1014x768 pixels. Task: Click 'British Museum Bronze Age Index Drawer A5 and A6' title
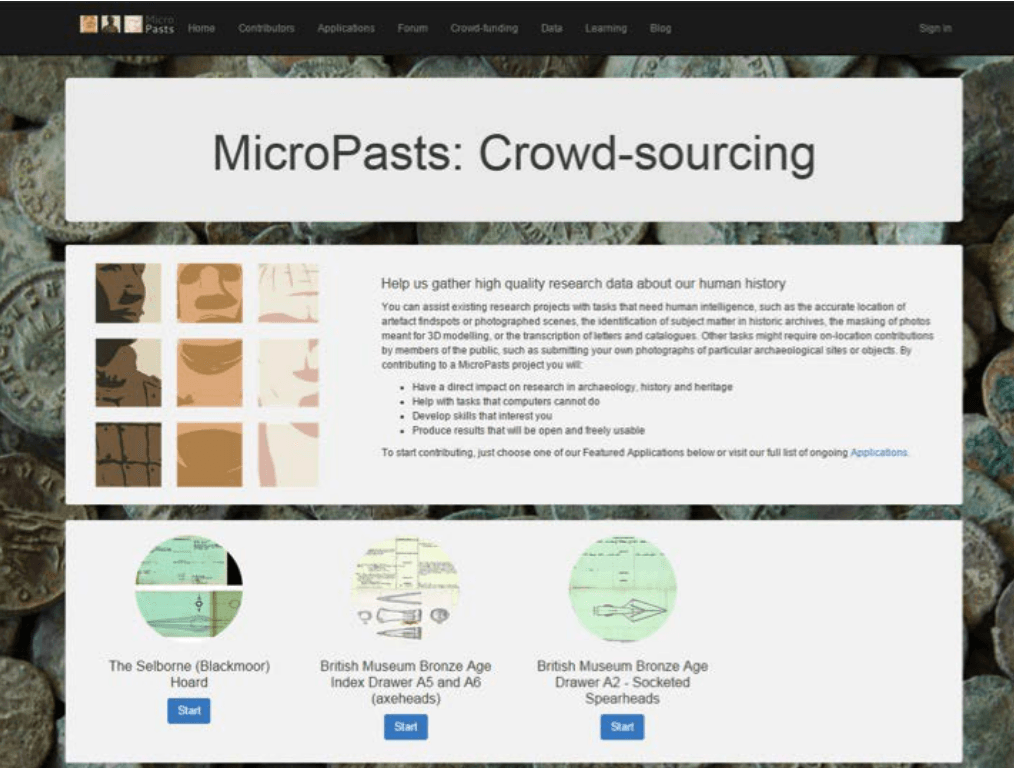405,682
